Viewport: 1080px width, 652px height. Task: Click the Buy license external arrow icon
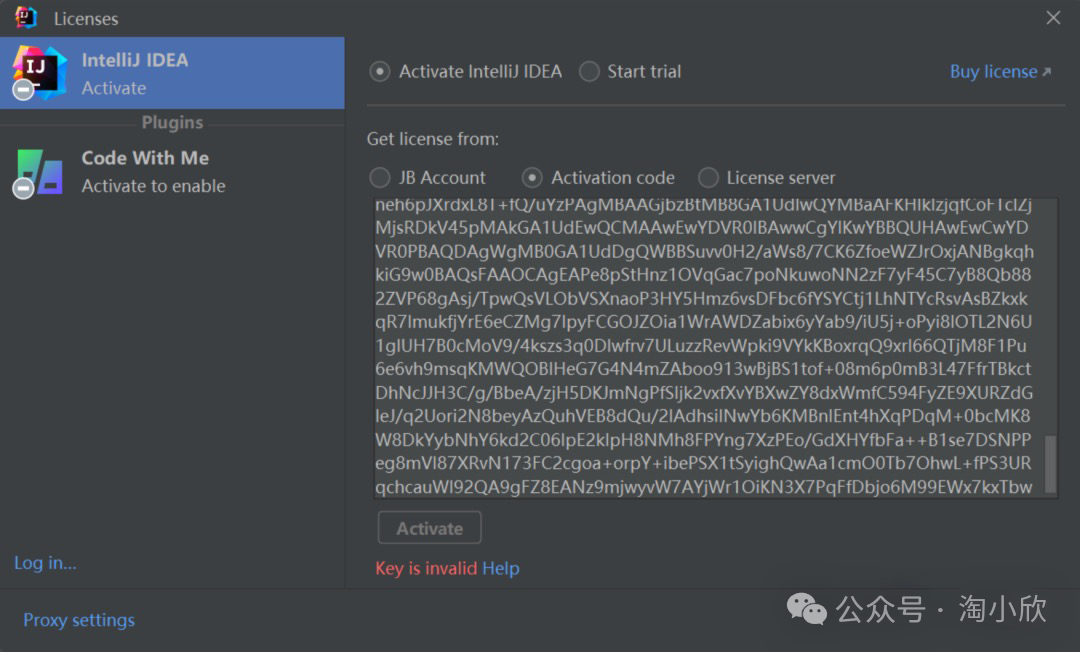point(1047,72)
